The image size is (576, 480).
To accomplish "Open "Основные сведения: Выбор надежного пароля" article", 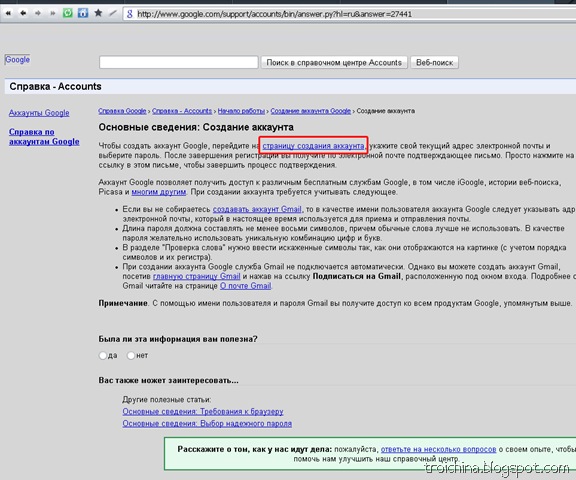I will [207, 423].
